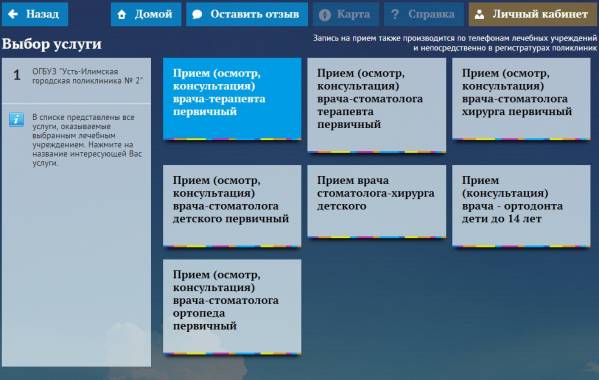The width and height of the screenshot is (599, 380).
Task: Click the speech bubble icon on Оставить отзыв
Action: [197, 15]
